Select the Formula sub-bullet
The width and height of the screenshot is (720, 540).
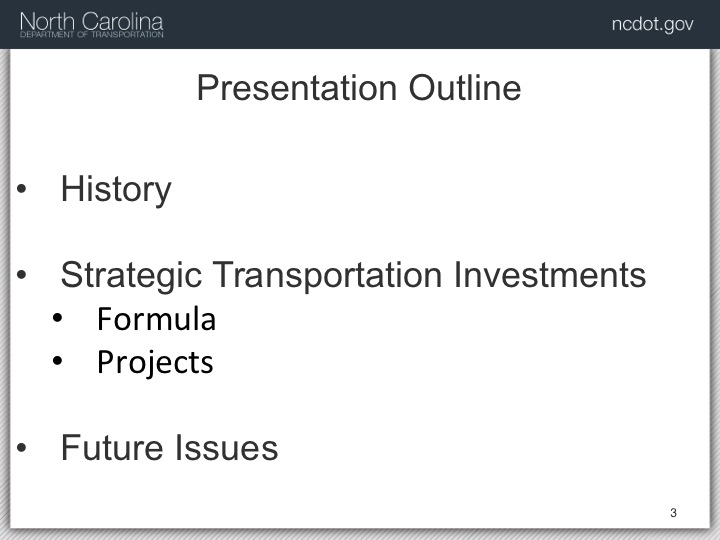pyautogui.click(x=156, y=319)
